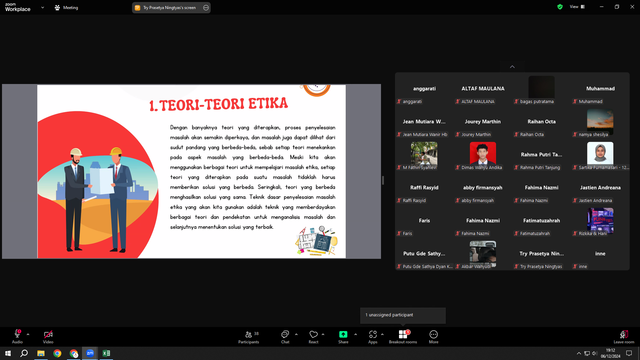Select the Rizkika & Hani tile
The height and width of the screenshot is (360, 640).
(600, 221)
